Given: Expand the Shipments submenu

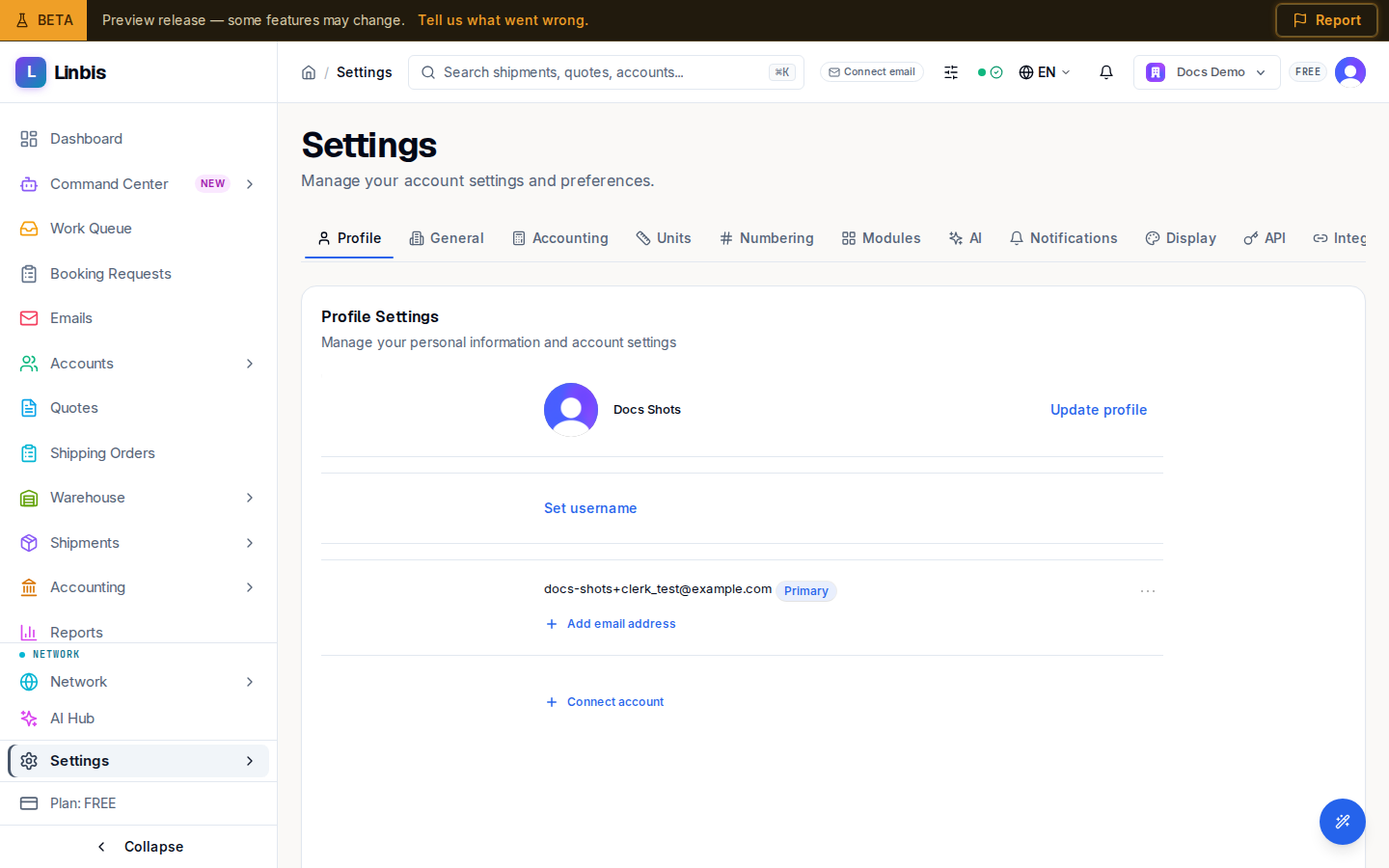Looking at the screenshot, I should (250, 543).
